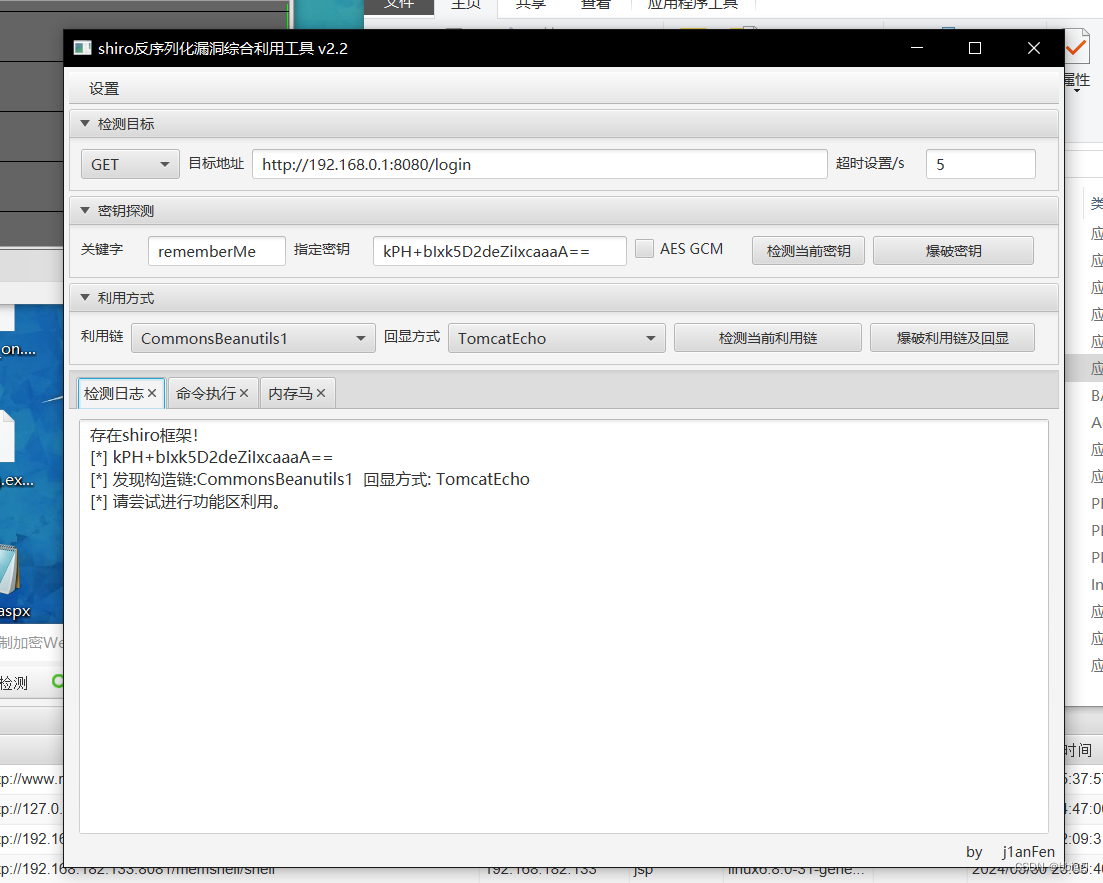Click the 关键字 rememberMe field

pyautogui.click(x=217, y=251)
